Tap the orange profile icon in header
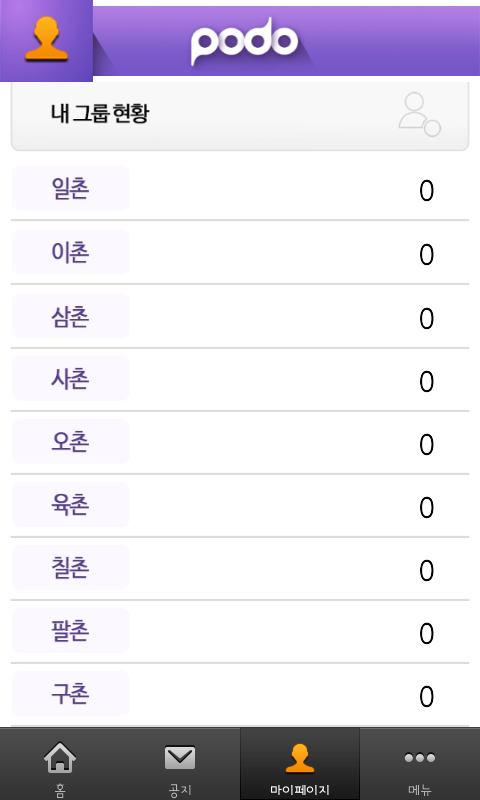This screenshot has height=800, width=480. pyautogui.click(x=46, y=39)
